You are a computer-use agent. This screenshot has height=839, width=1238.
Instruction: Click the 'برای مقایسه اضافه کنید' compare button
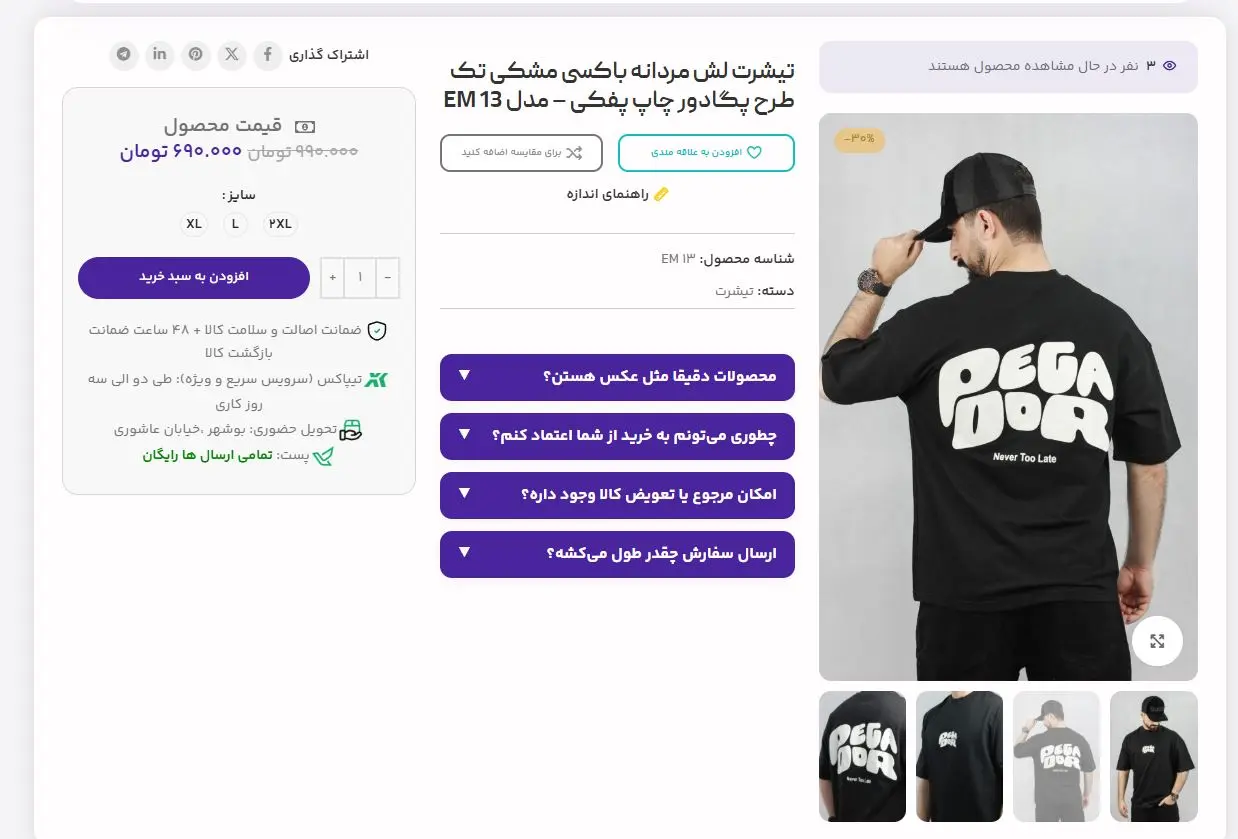point(521,153)
